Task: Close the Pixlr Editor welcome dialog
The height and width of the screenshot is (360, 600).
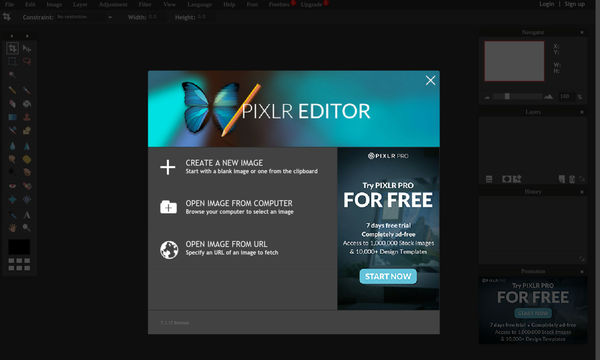Action: click(430, 80)
